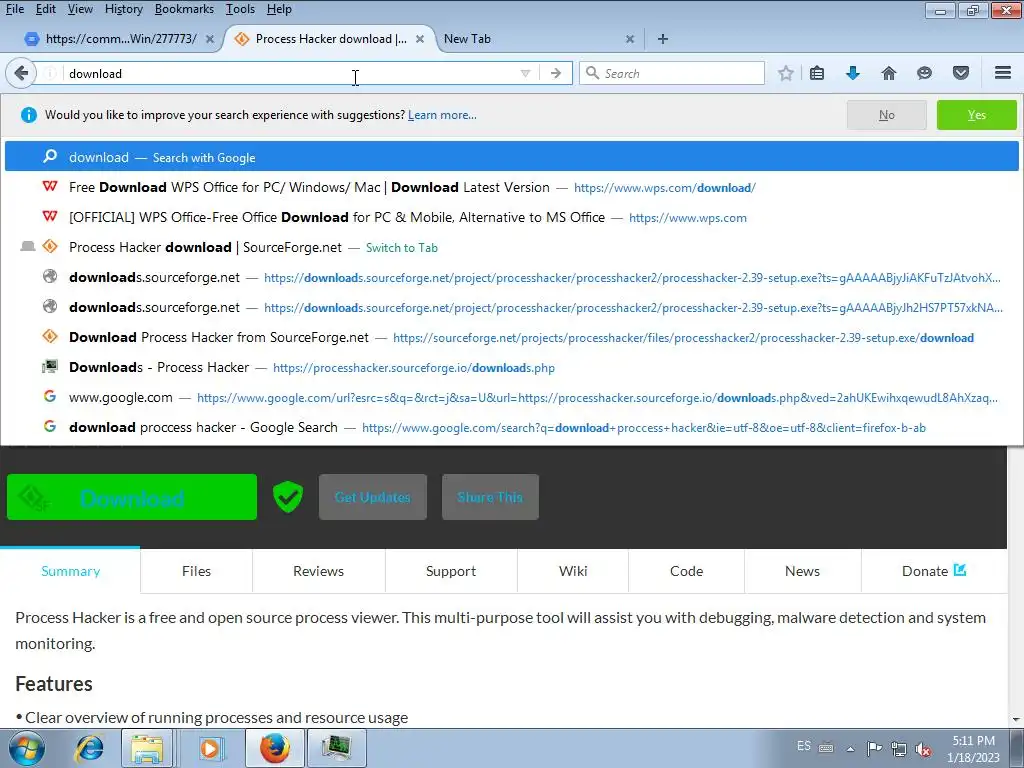This screenshot has height=768, width=1024.
Task: Select [OFFICIAL] WPS Office-Free Office suggestion
Action: 512,217
